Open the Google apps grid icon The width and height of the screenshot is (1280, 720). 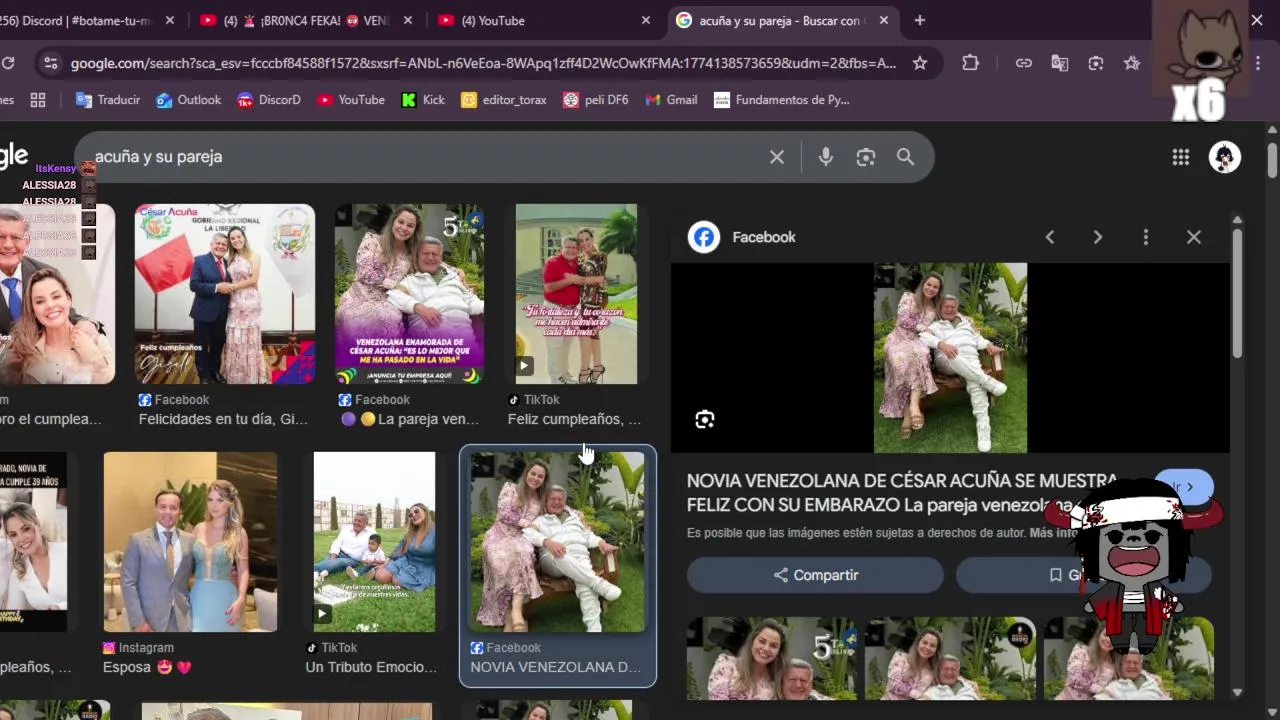point(1181,157)
